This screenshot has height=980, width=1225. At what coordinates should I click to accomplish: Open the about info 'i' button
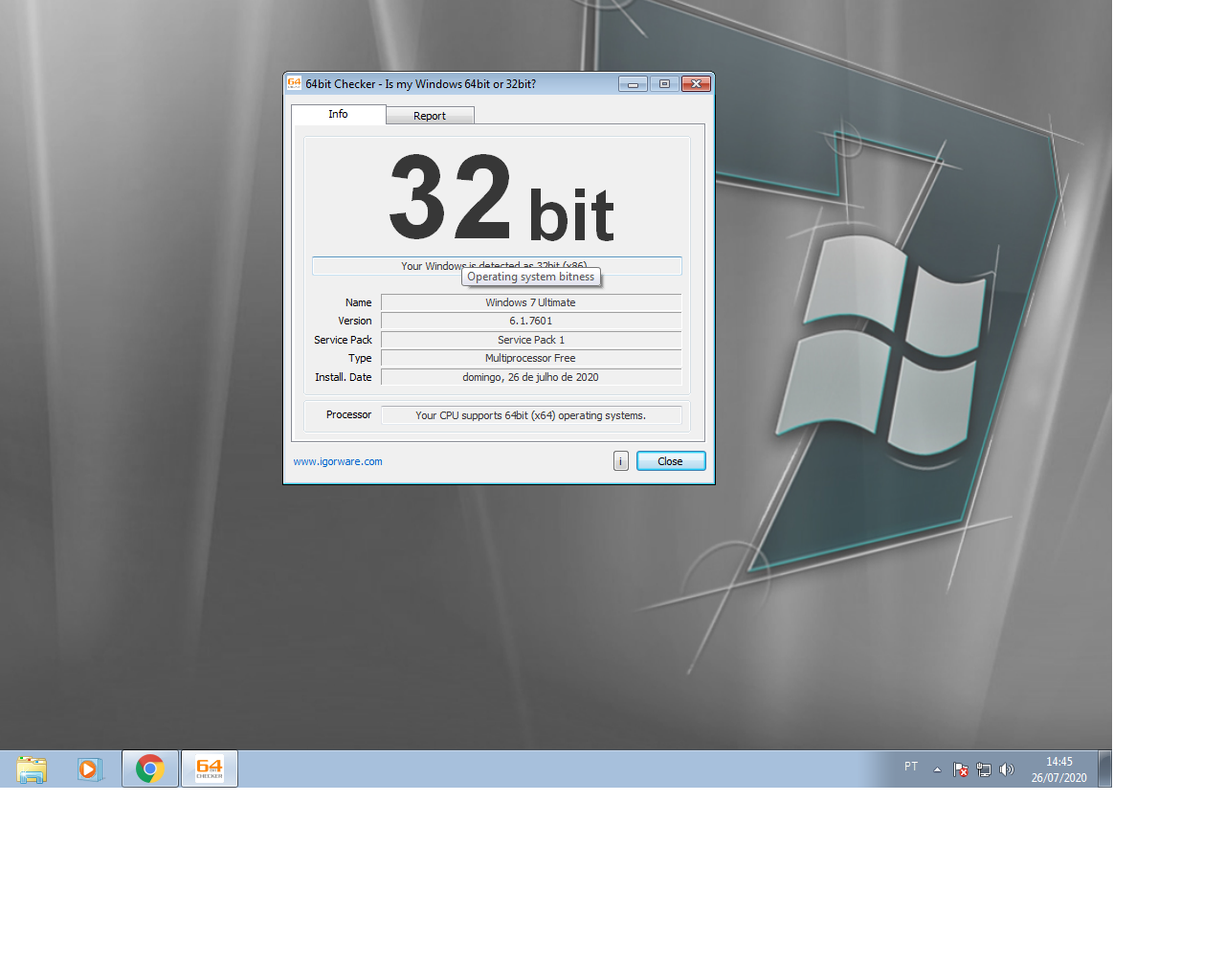coord(621,461)
